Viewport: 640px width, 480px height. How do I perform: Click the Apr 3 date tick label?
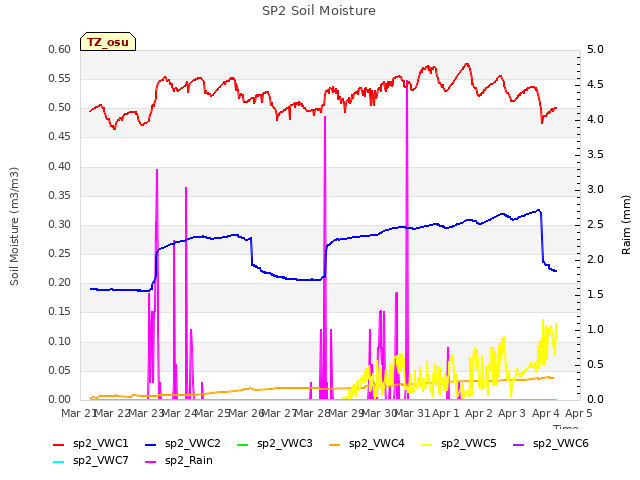pyautogui.click(x=512, y=413)
